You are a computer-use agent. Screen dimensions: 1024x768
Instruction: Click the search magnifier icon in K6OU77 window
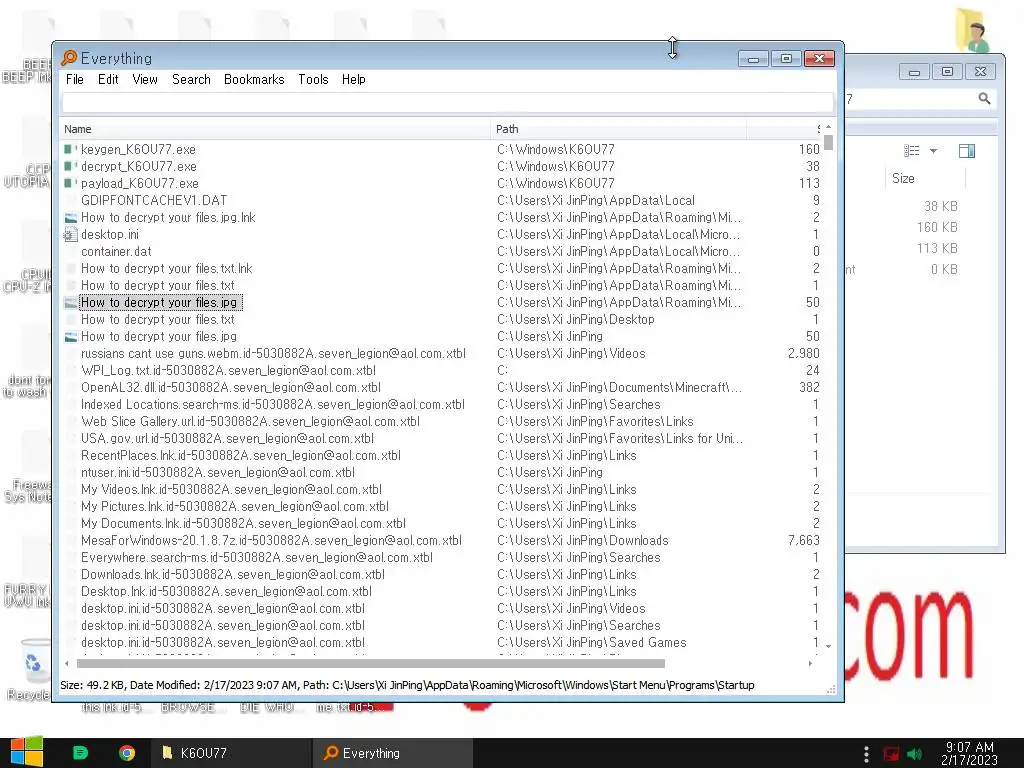click(x=984, y=99)
